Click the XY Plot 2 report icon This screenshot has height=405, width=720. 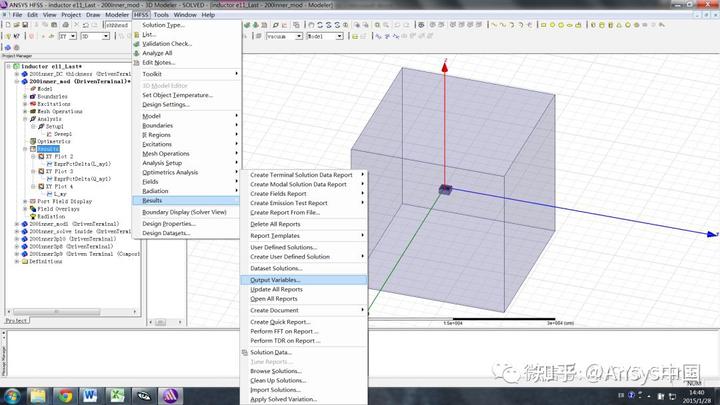(41, 156)
